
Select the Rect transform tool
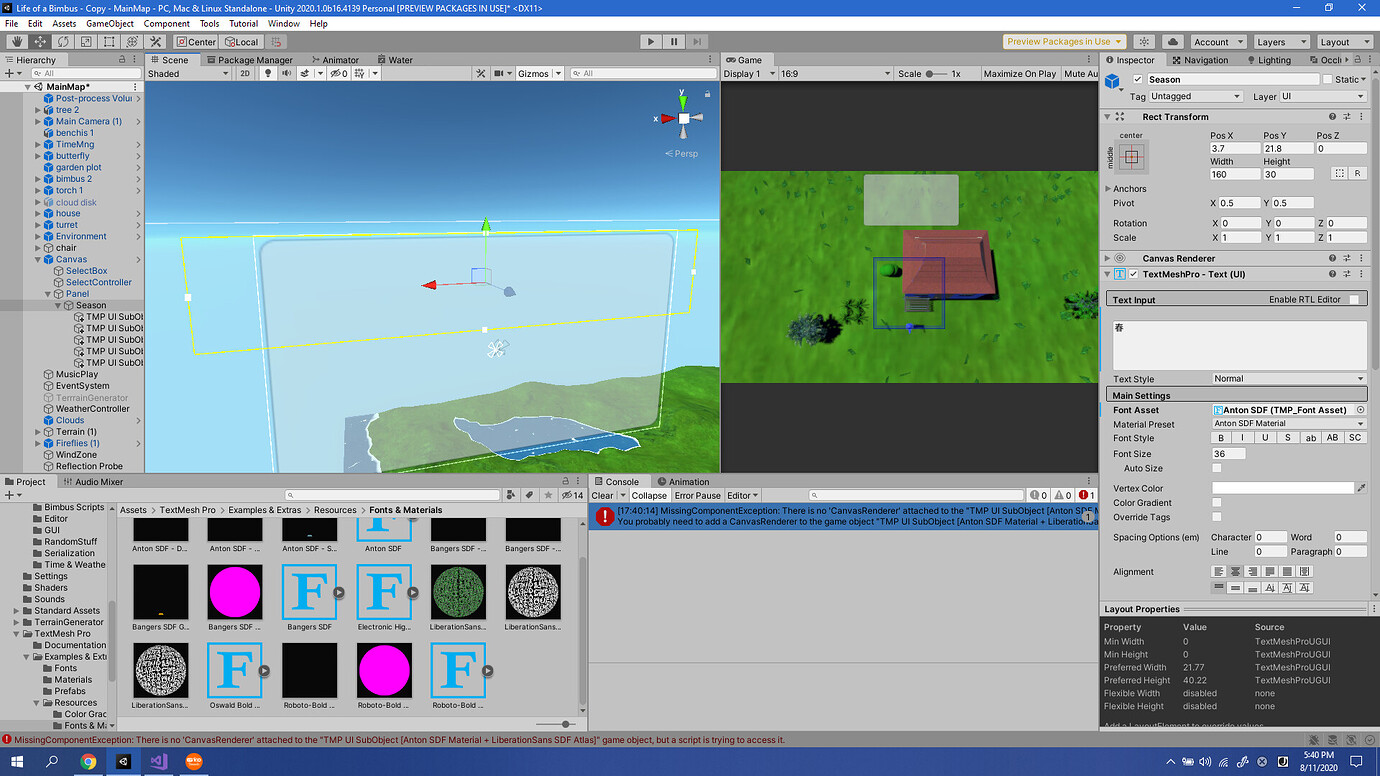click(x=108, y=41)
